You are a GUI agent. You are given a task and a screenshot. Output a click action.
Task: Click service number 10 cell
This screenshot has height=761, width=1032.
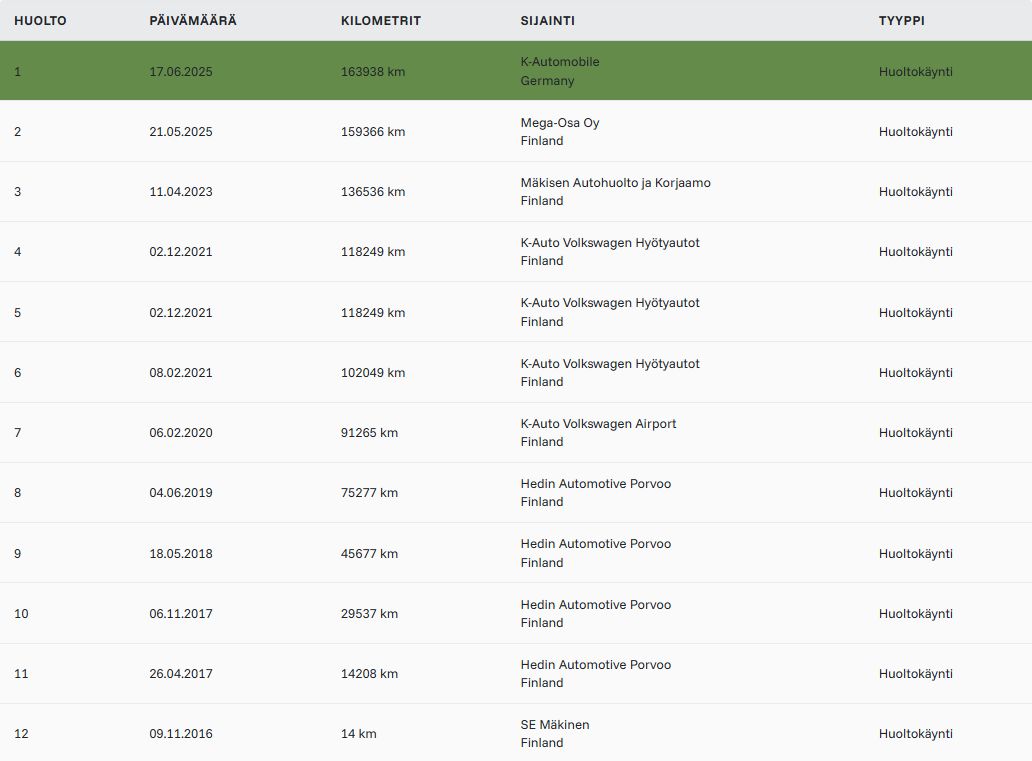click(21, 614)
